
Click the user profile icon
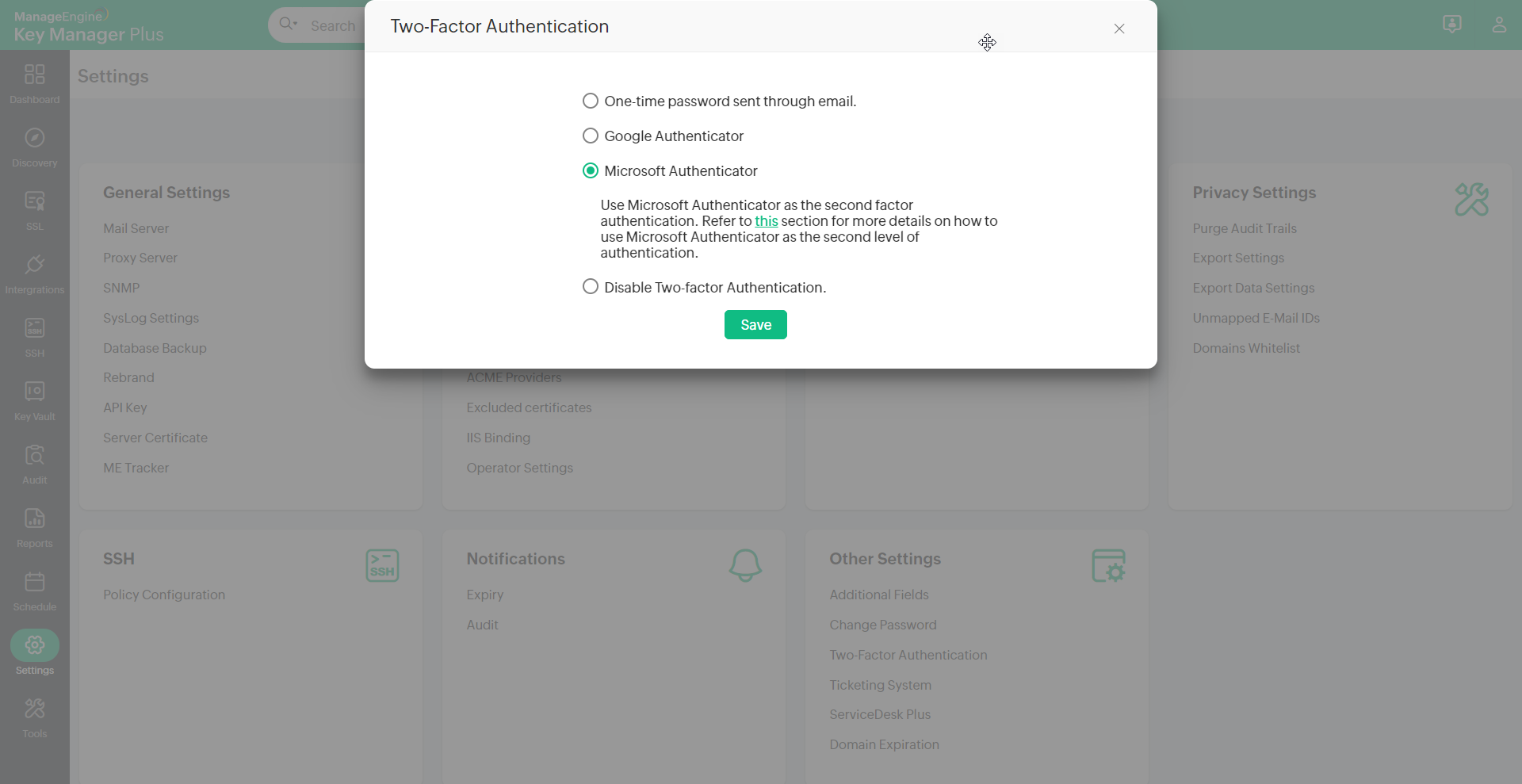click(x=1498, y=25)
